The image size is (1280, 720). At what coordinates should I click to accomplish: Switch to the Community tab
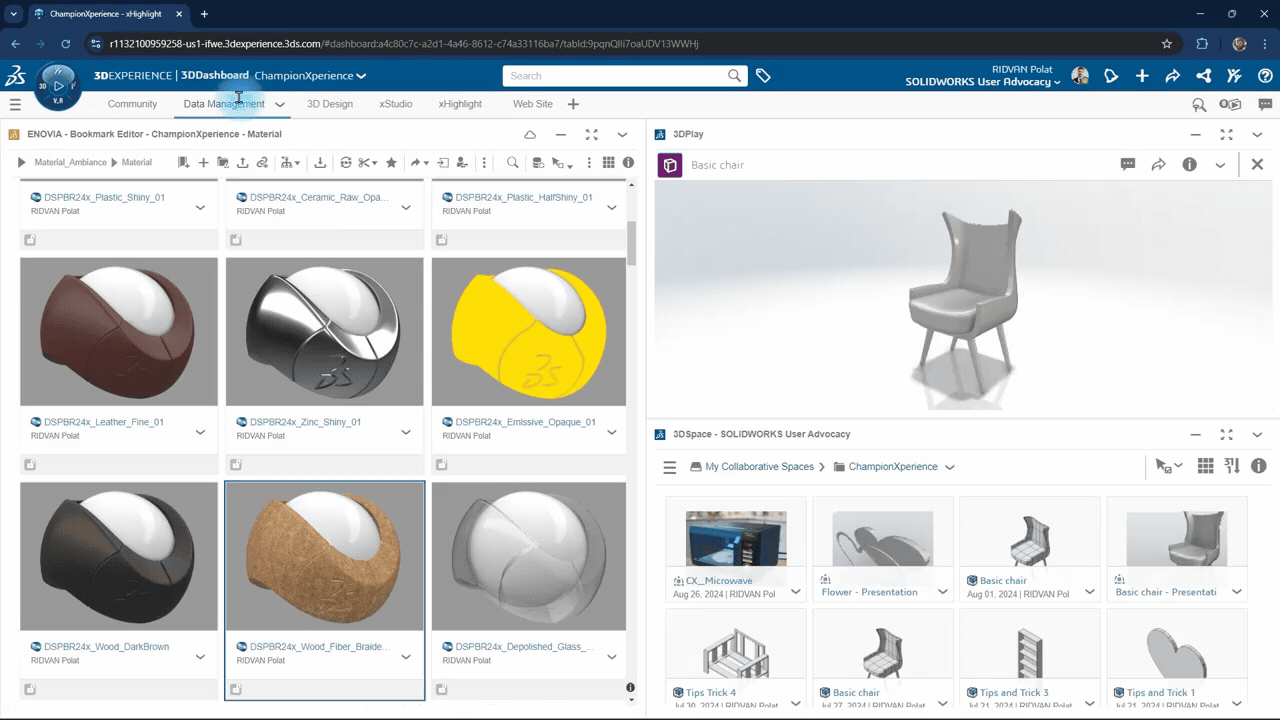(x=132, y=104)
